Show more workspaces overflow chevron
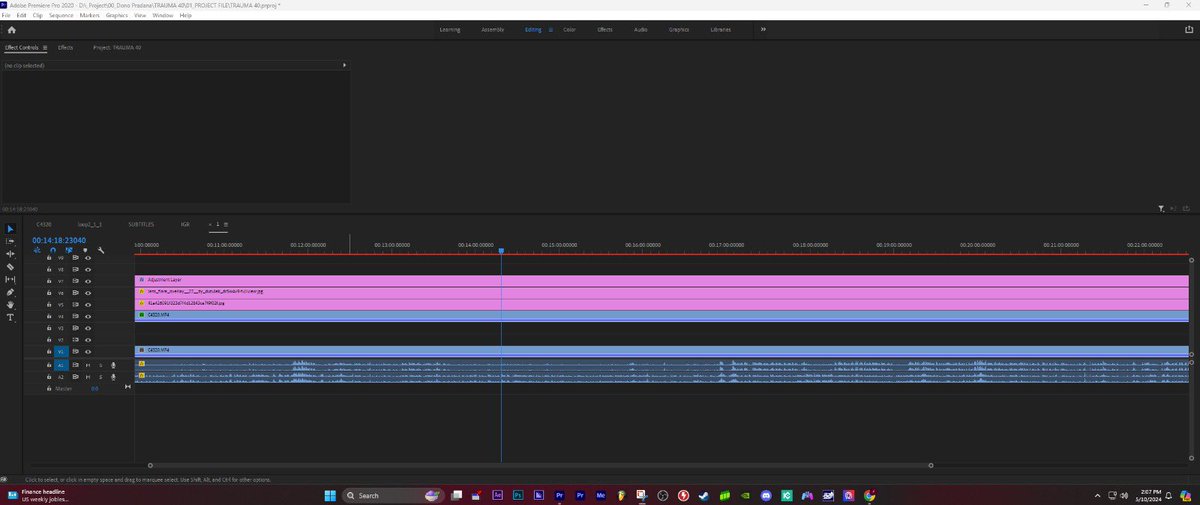Screen dimensions: 1200x505 (763, 30)
